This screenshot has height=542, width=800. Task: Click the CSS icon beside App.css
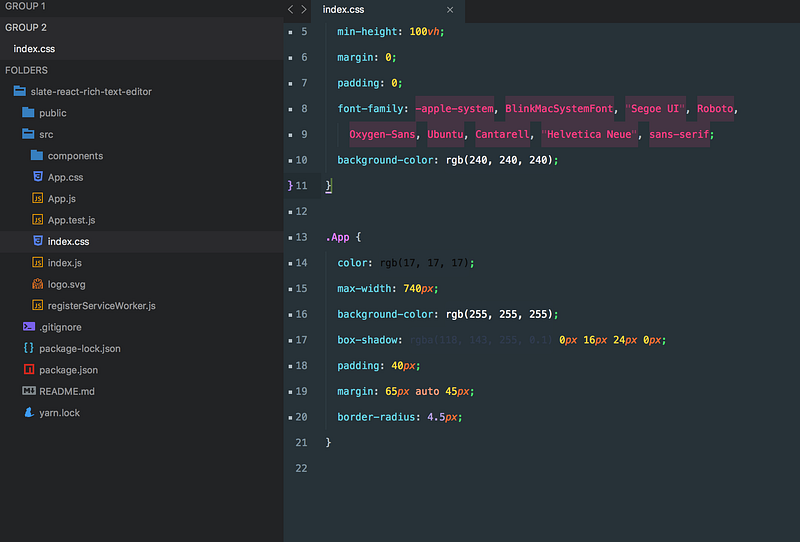pyautogui.click(x=37, y=177)
